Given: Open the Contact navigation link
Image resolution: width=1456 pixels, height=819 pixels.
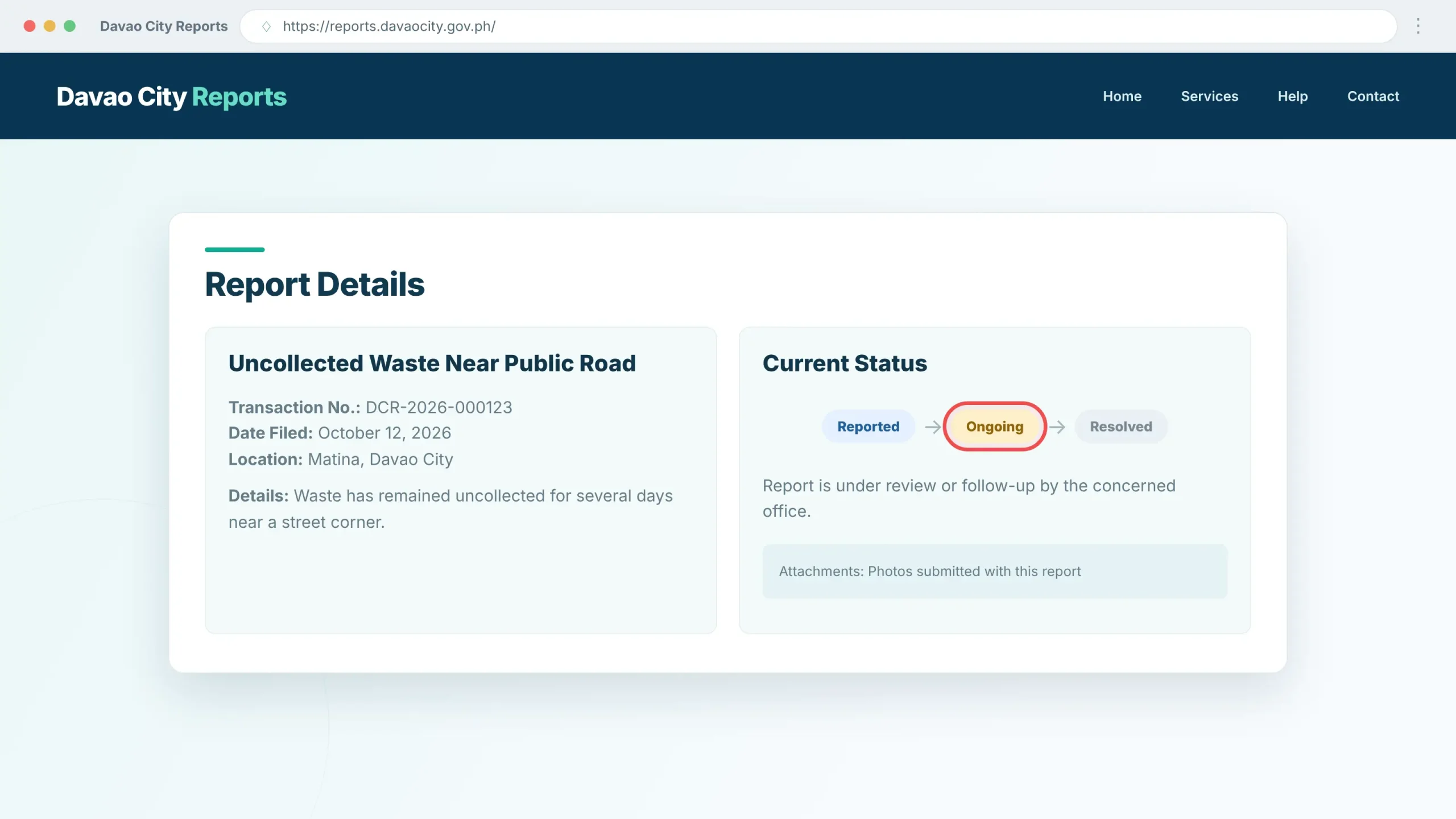Looking at the screenshot, I should pyautogui.click(x=1373, y=96).
